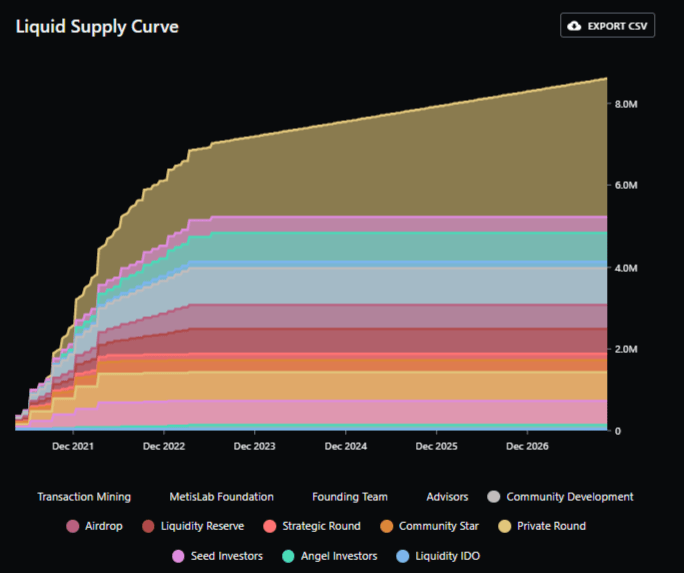The height and width of the screenshot is (573, 684).
Task: Click the Seed Investors pink dot
Action: click(178, 556)
